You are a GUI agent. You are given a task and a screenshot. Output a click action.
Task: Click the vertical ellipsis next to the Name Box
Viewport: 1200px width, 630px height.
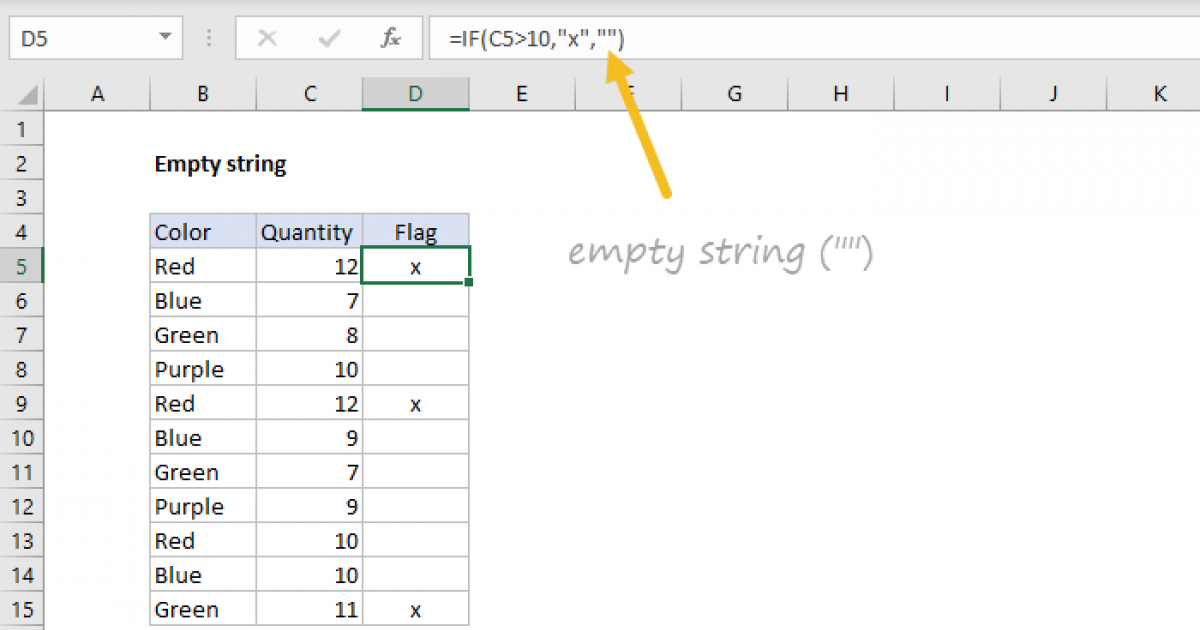[x=208, y=38]
